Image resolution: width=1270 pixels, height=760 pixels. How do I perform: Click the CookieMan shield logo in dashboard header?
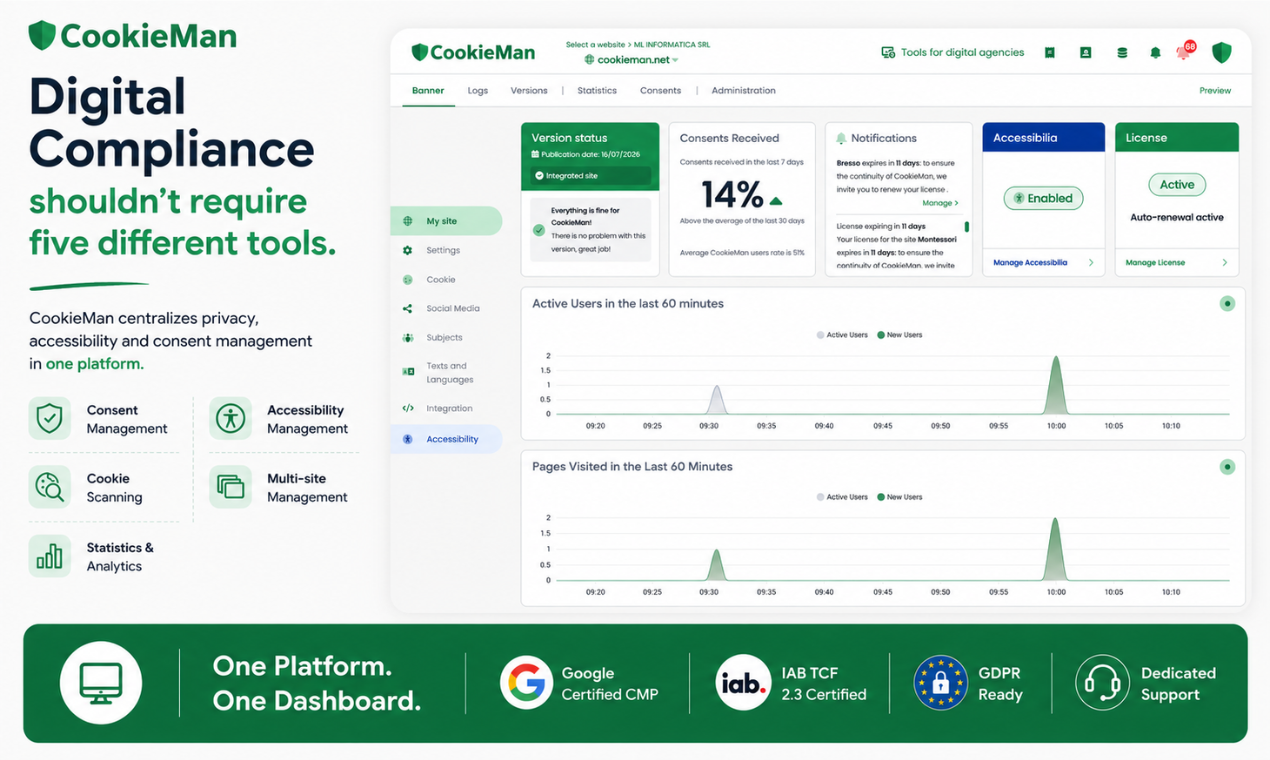[420, 52]
